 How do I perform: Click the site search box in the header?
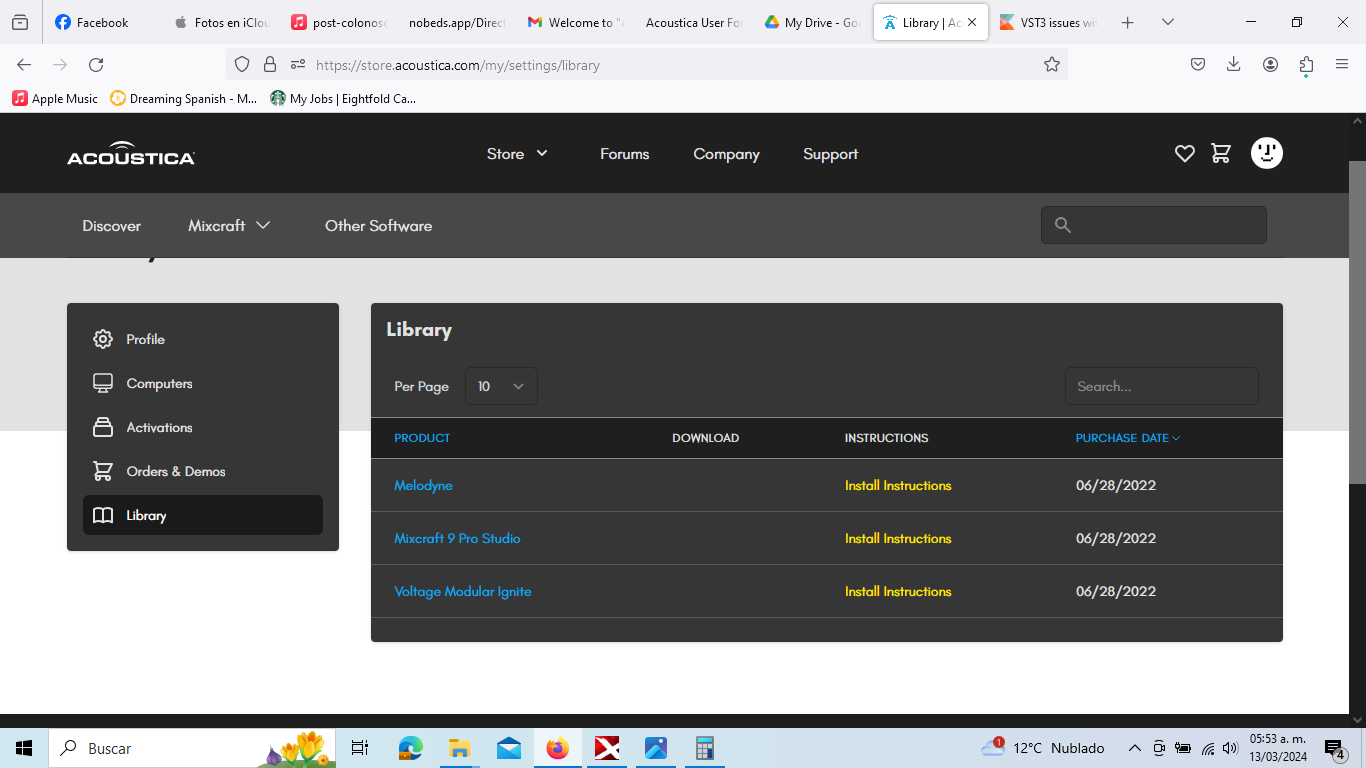[x=1154, y=225]
